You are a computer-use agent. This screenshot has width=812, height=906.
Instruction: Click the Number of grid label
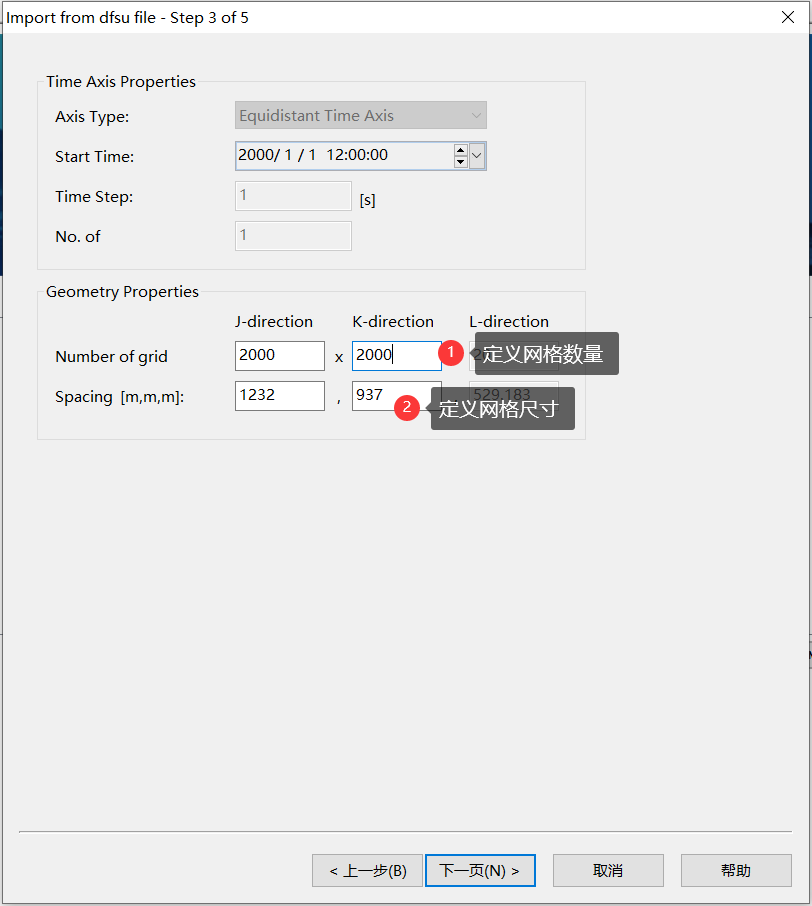point(112,357)
